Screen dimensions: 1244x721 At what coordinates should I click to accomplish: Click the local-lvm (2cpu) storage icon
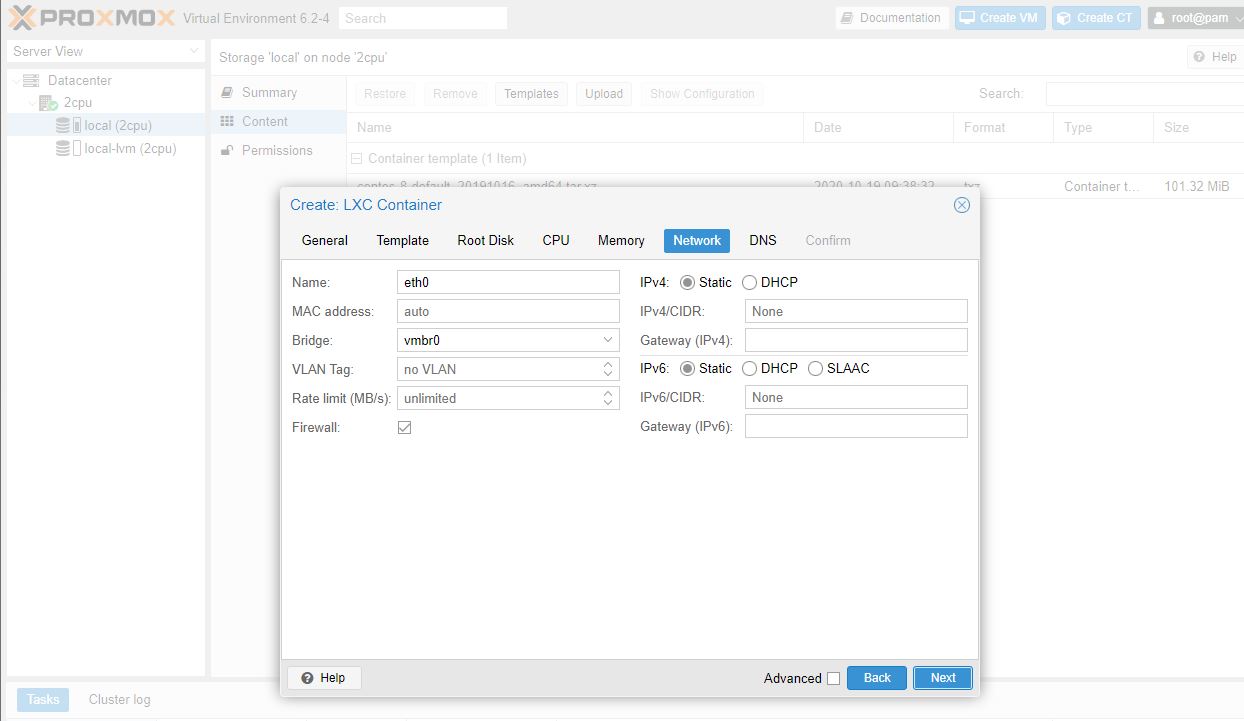67,148
